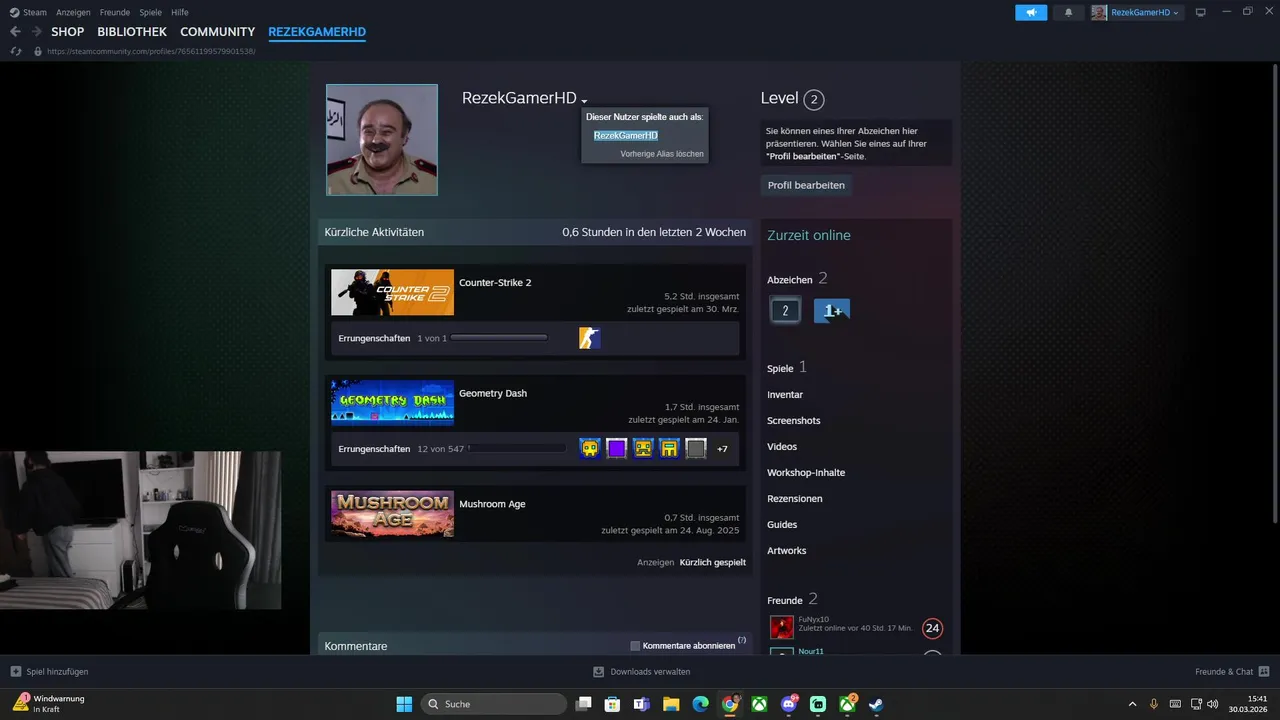Open the REZEKGAMERHD tab
The width and height of the screenshot is (1280, 720).
(317, 32)
